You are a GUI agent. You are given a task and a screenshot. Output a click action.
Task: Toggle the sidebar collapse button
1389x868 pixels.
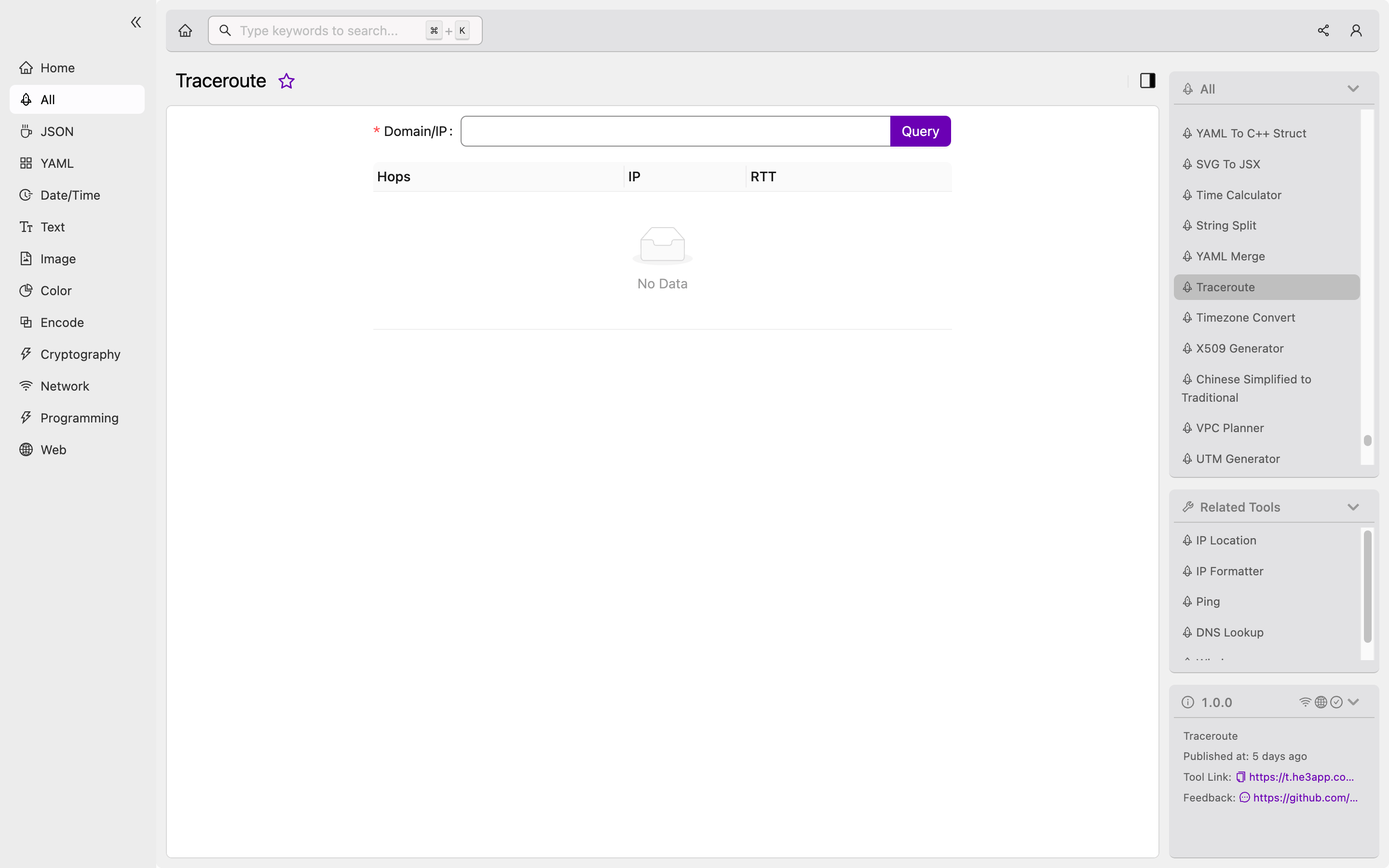tap(135, 22)
